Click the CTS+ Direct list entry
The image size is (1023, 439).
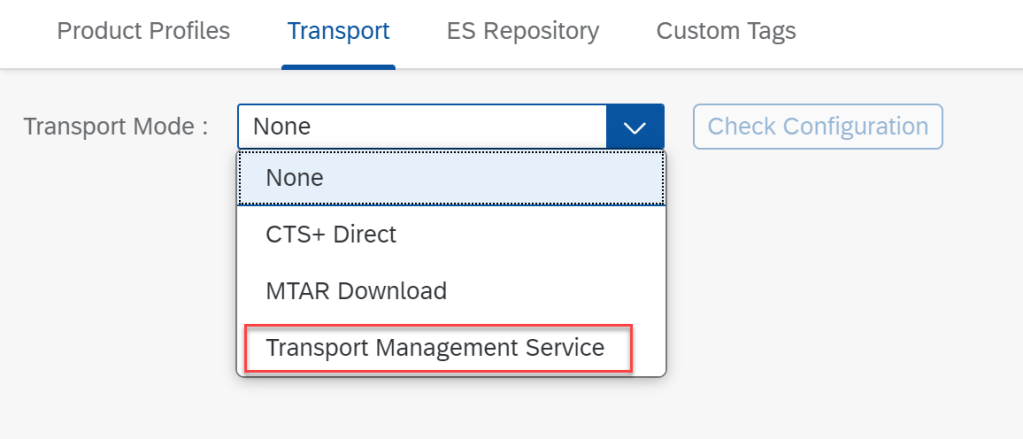(450, 234)
